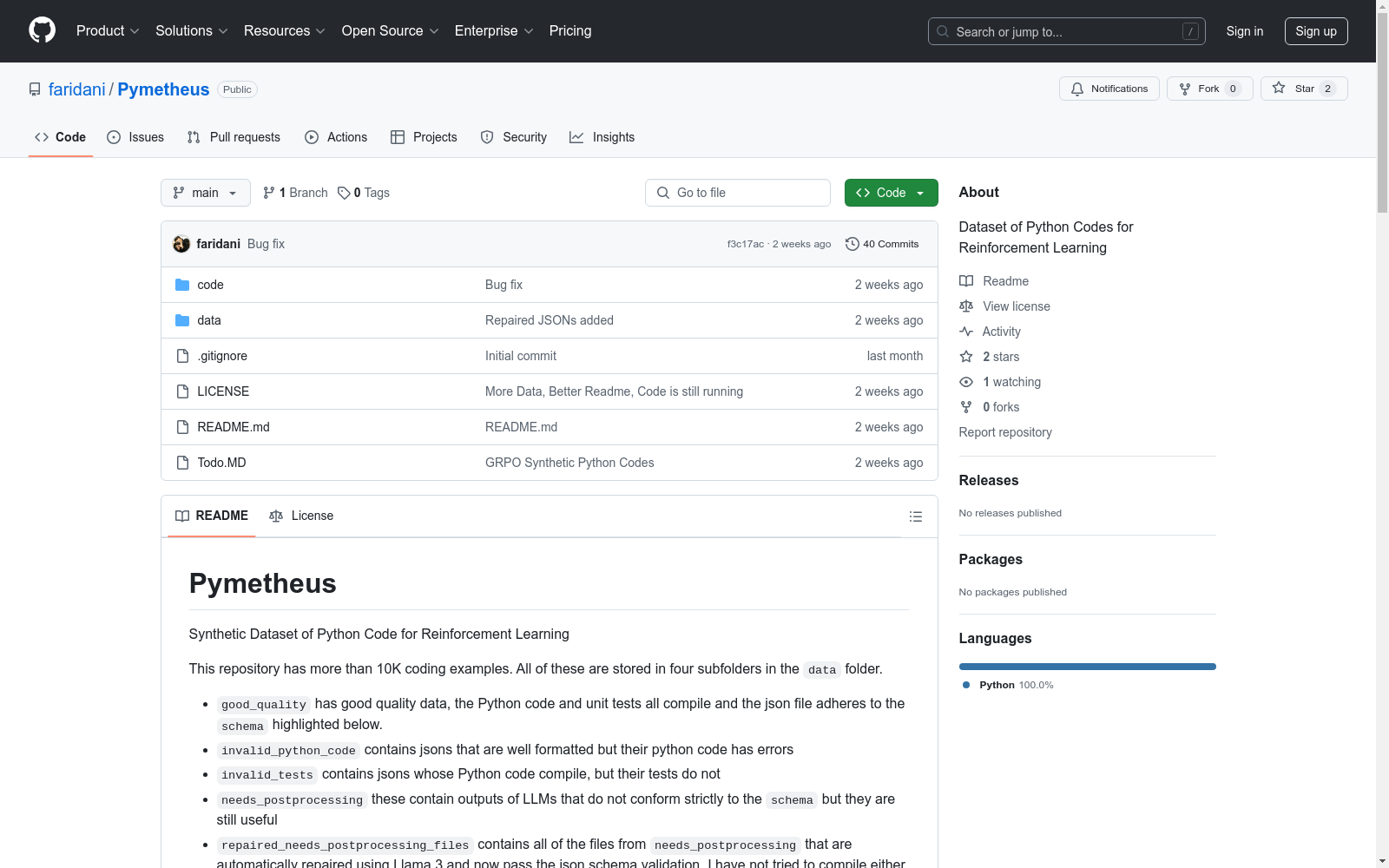Viewport: 1389px width, 868px height.
Task: Open 'Repaired JSONs added' commit message
Action: tap(550, 320)
